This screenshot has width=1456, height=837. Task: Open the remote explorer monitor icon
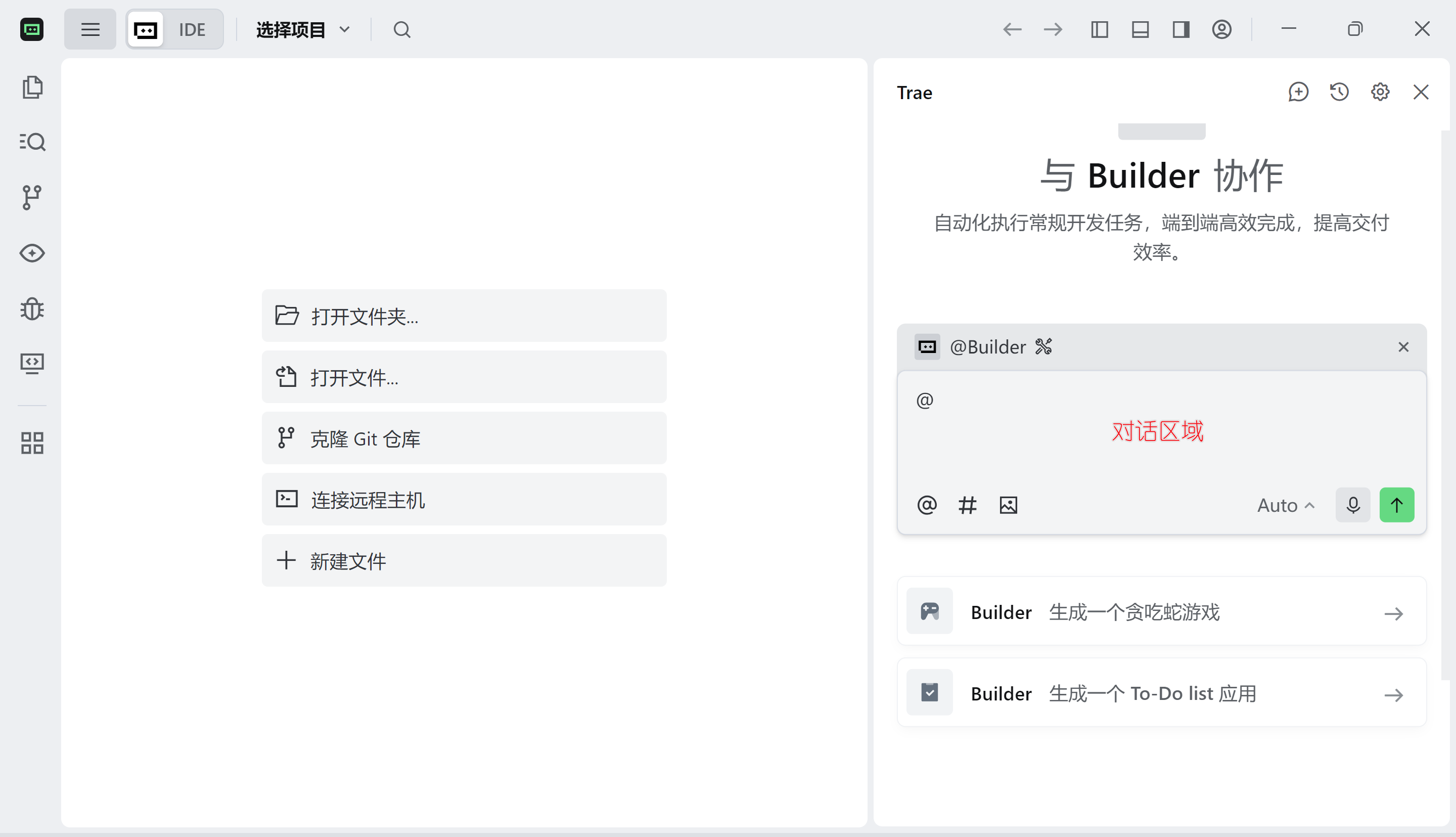32,363
